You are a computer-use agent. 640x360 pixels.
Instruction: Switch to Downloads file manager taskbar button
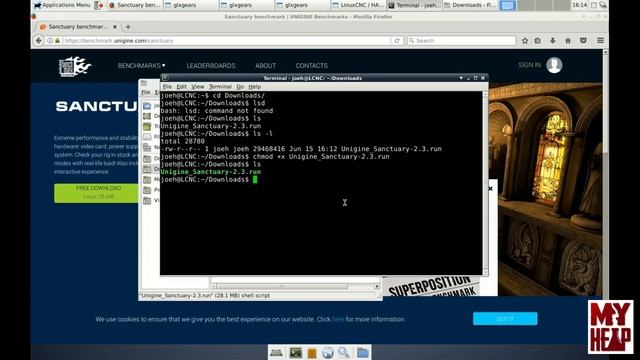click(x=469, y=5)
